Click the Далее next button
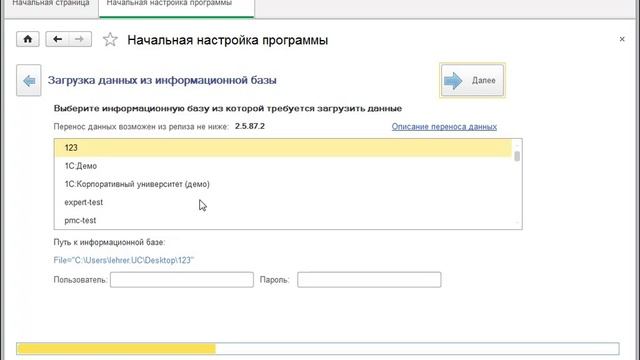 (x=472, y=80)
